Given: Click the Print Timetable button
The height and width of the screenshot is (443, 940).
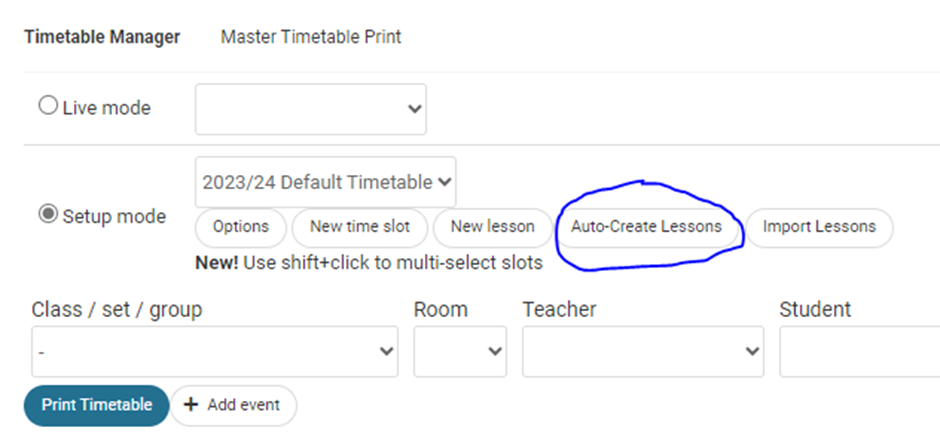Looking at the screenshot, I should (x=97, y=405).
